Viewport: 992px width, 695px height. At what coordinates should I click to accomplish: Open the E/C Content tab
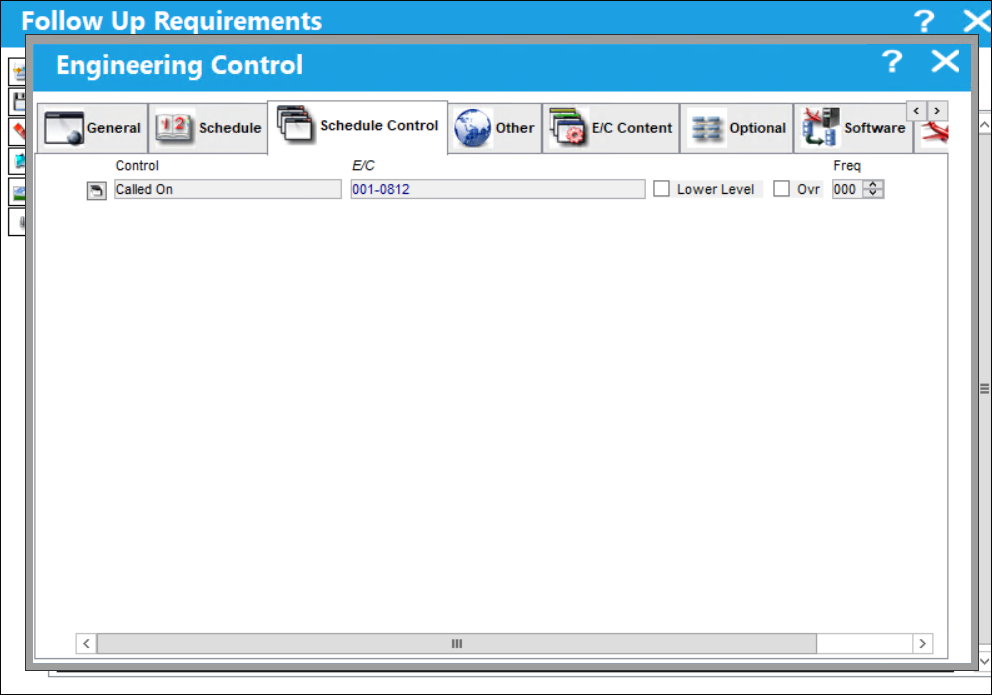pyautogui.click(x=611, y=128)
